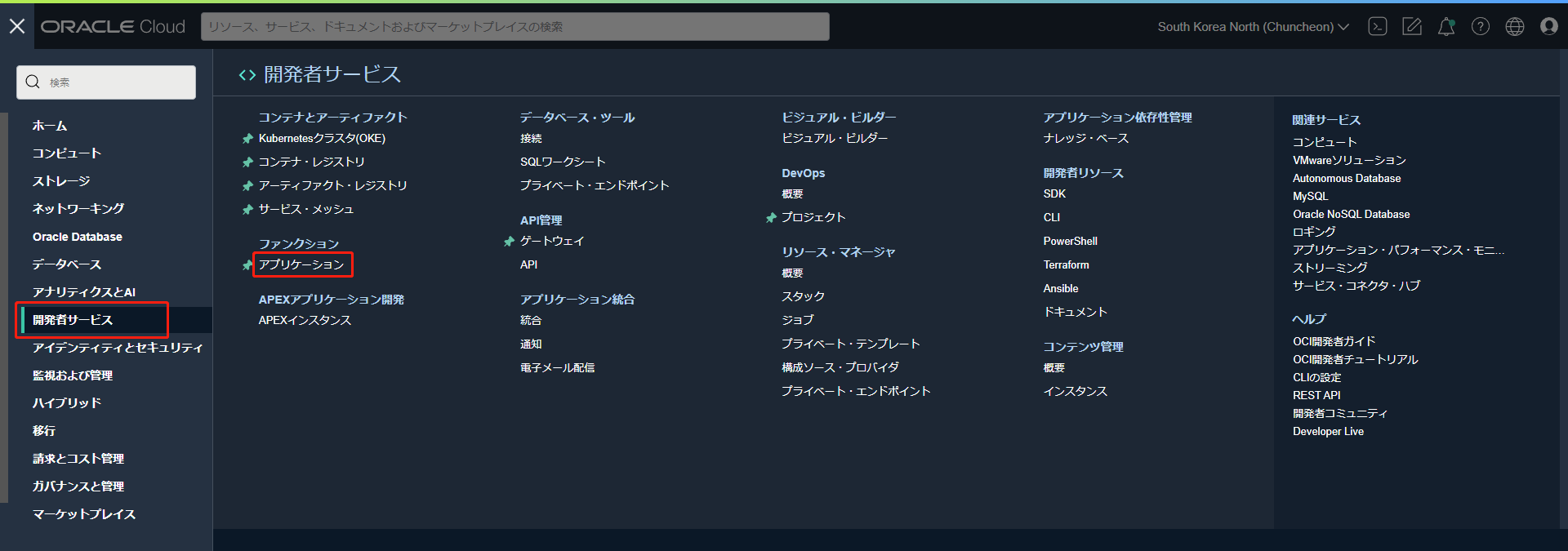
Task: Open the user profile avatar icon
Action: [1549, 27]
